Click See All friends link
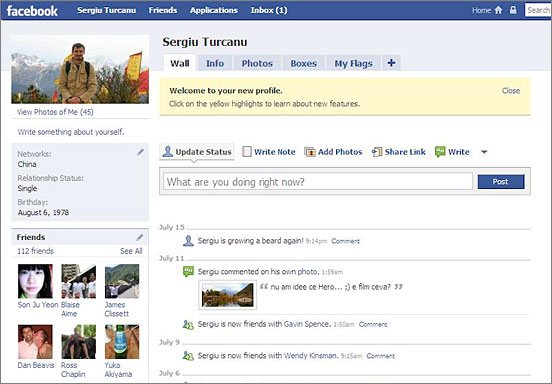This screenshot has width=552, height=384. coord(131,251)
